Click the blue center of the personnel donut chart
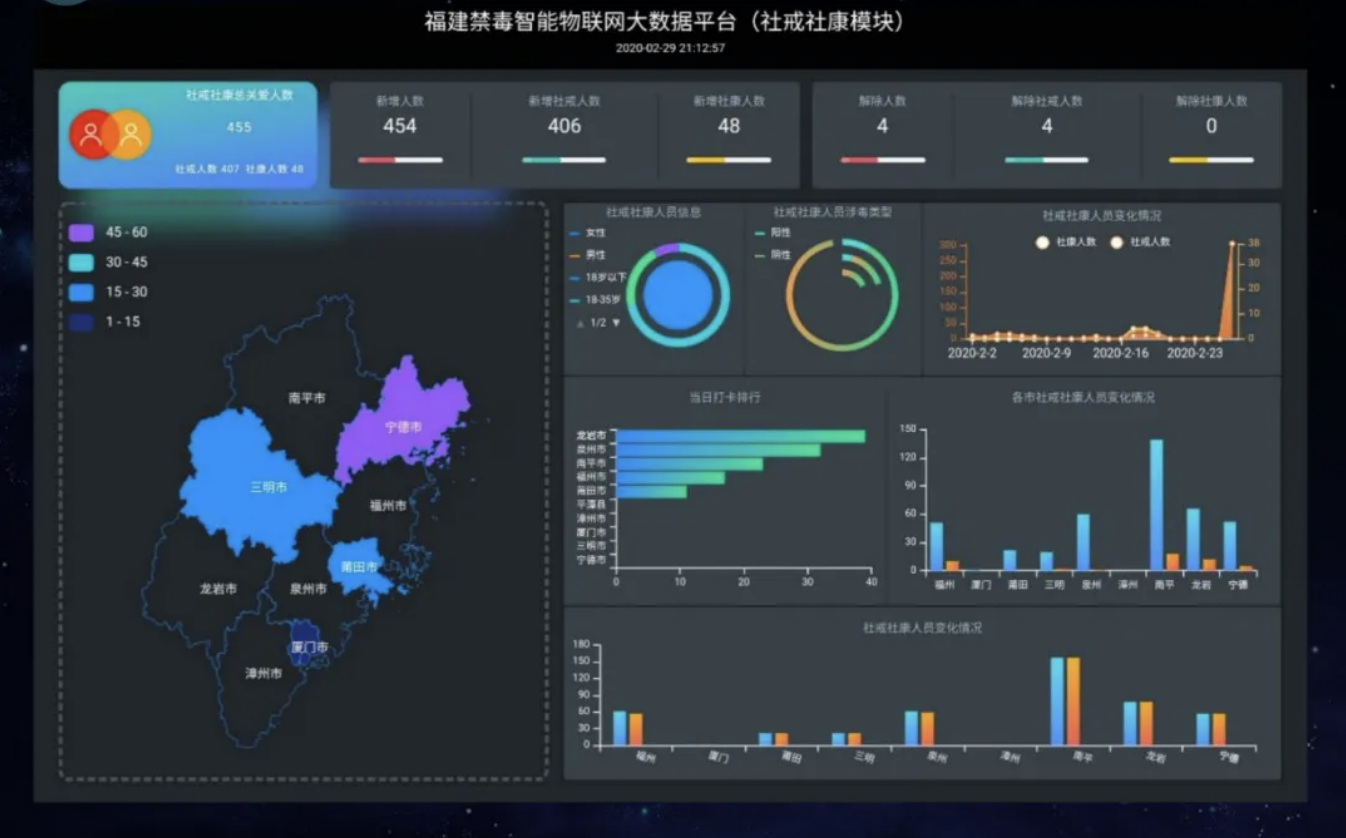 677,296
